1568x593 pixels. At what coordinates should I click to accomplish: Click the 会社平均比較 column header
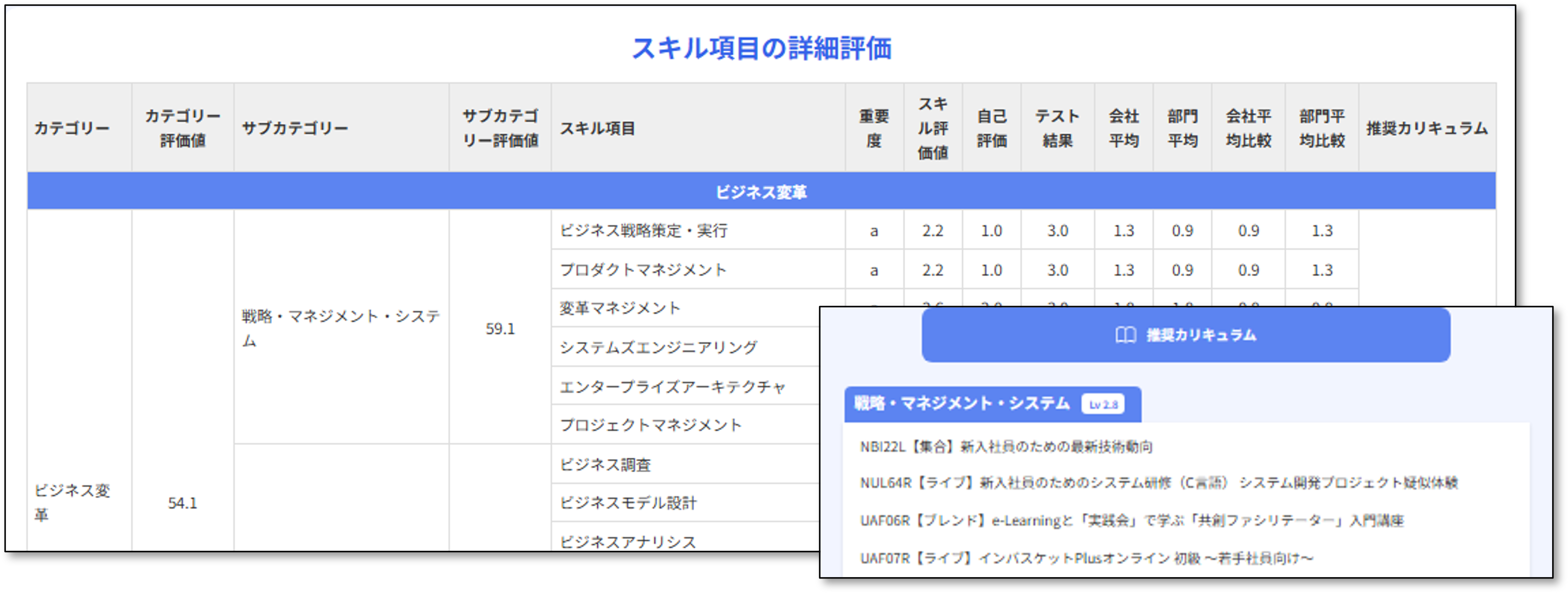[1248, 128]
